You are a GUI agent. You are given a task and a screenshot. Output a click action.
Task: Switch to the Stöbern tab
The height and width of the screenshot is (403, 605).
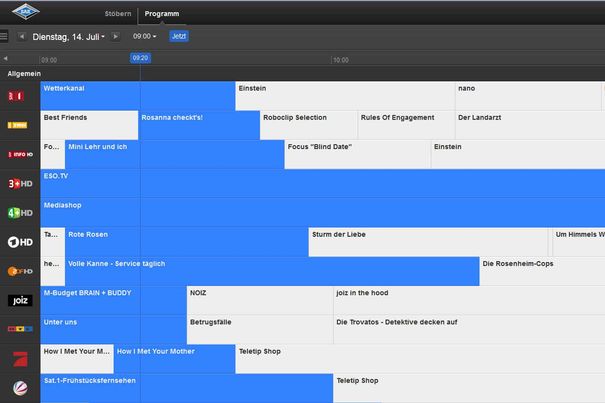(117, 14)
